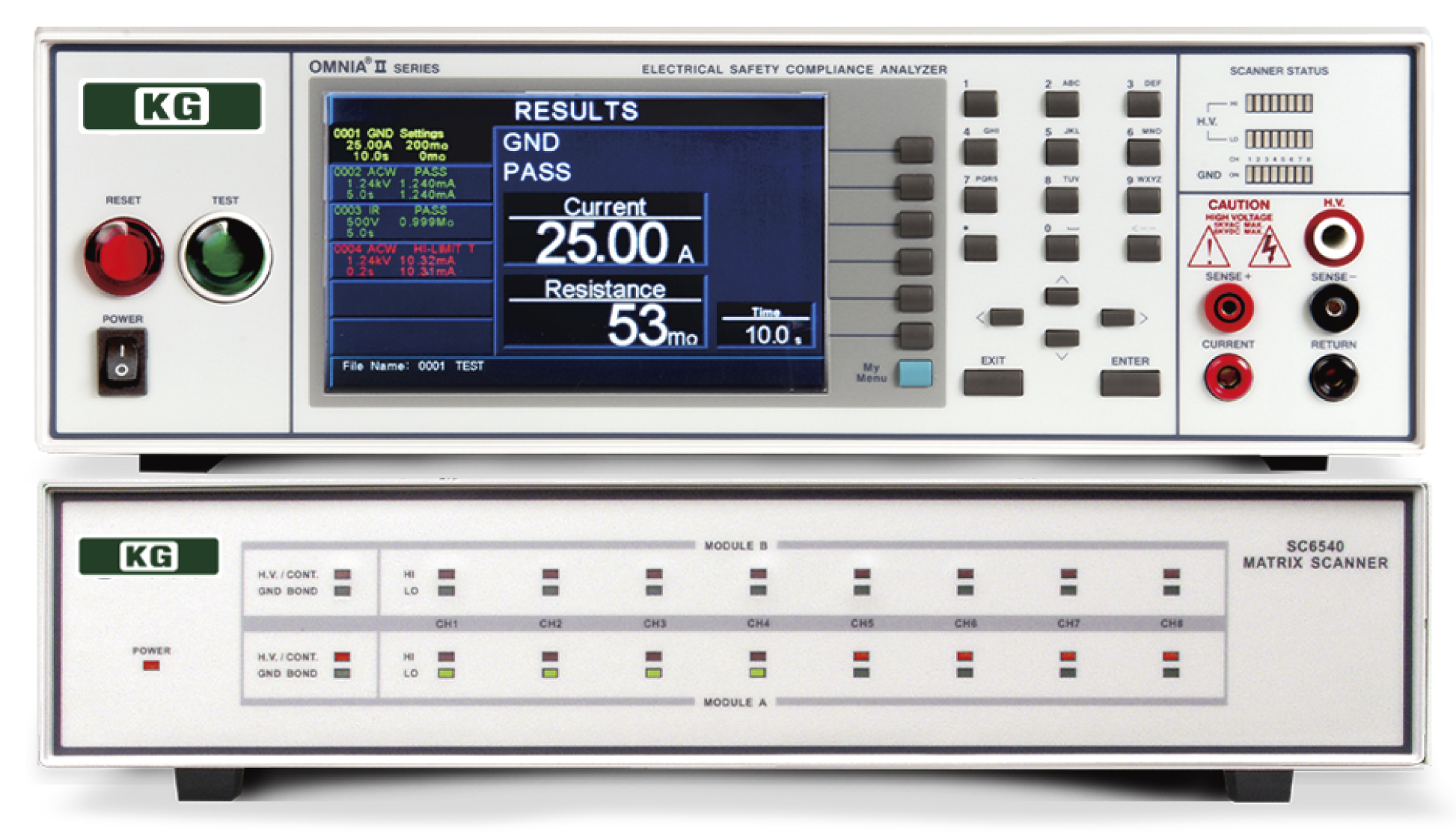The width and height of the screenshot is (1456, 833).
Task: Click 'File Name: 0001 TEST' on screen
Action: 413,366
